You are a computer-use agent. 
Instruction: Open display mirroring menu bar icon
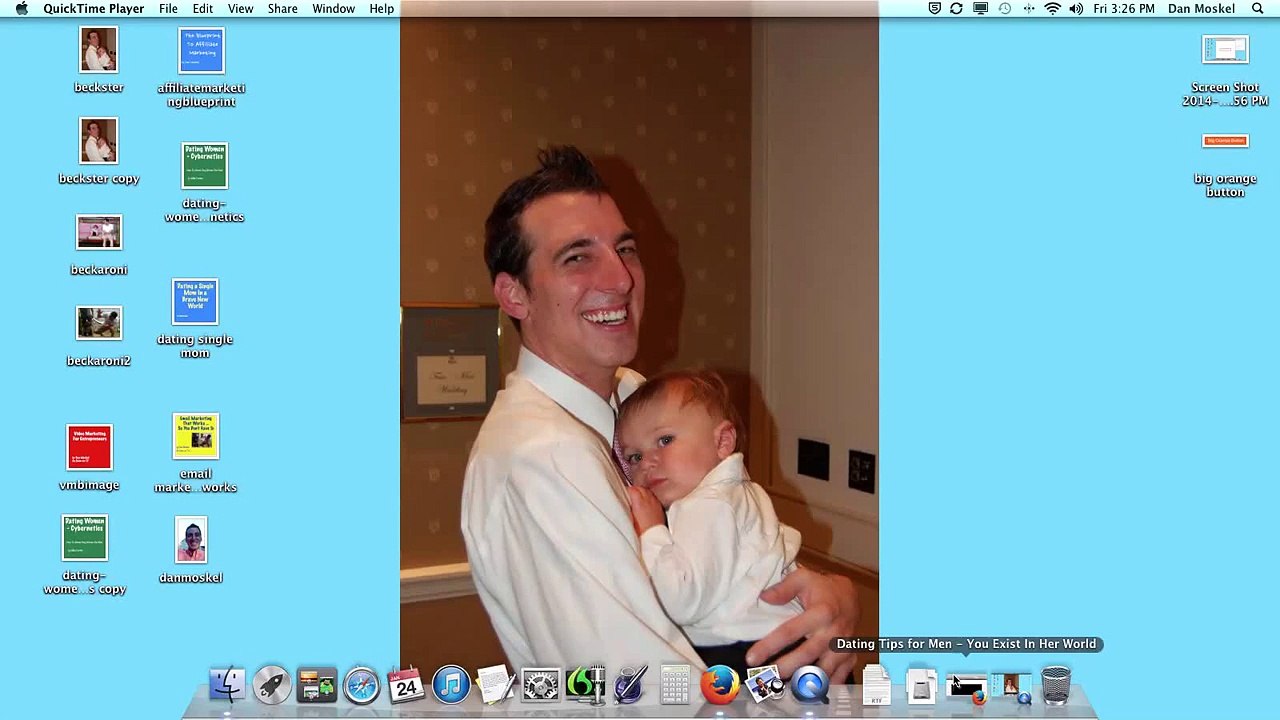point(980,8)
